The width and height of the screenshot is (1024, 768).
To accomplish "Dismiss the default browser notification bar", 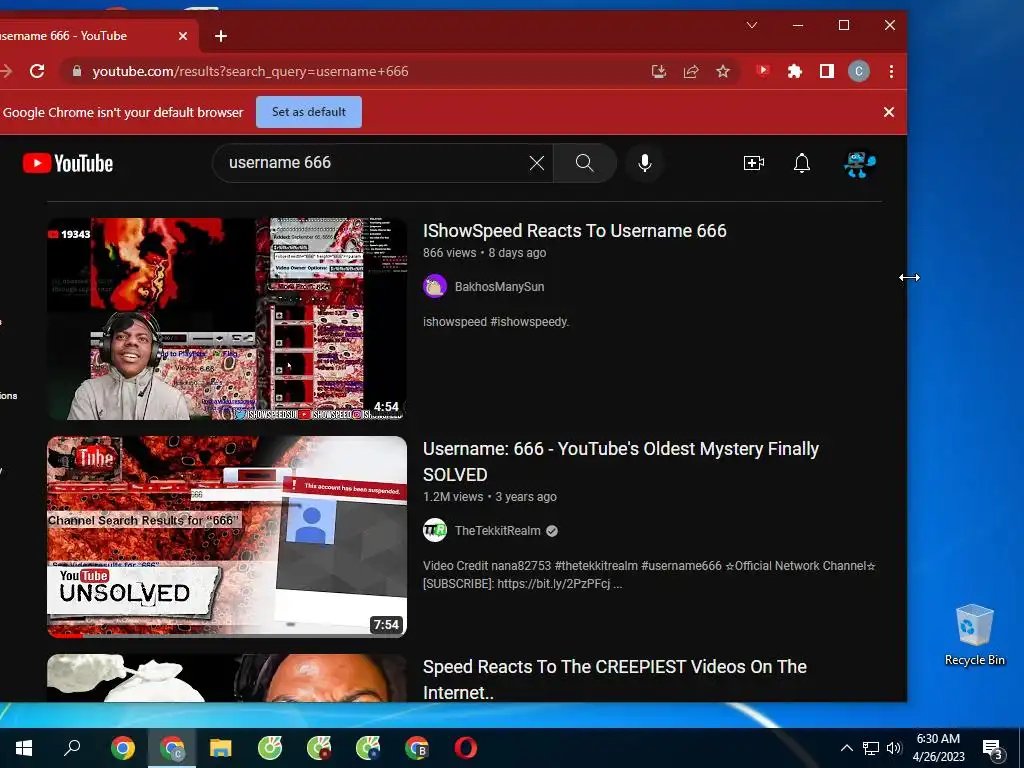I will tap(889, 112).
